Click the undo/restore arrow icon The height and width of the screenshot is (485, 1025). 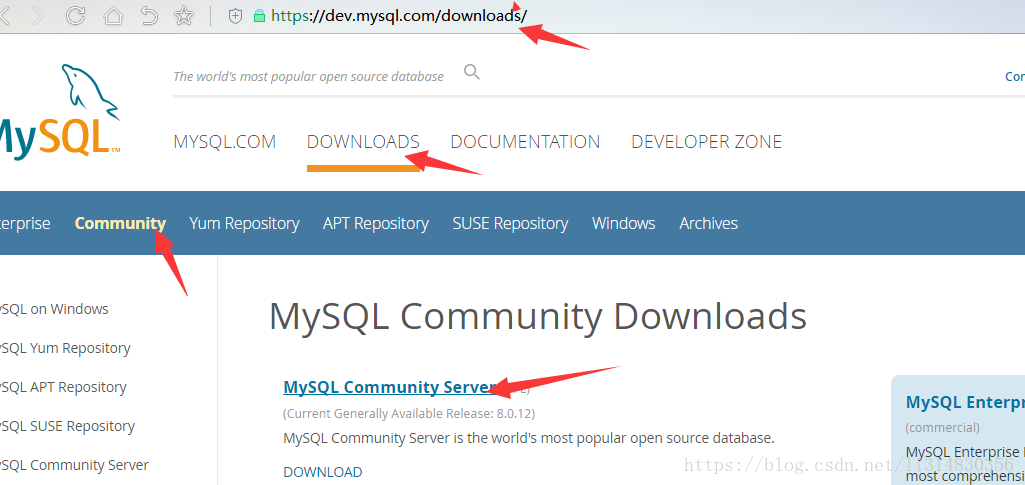[x=149, y=16]
